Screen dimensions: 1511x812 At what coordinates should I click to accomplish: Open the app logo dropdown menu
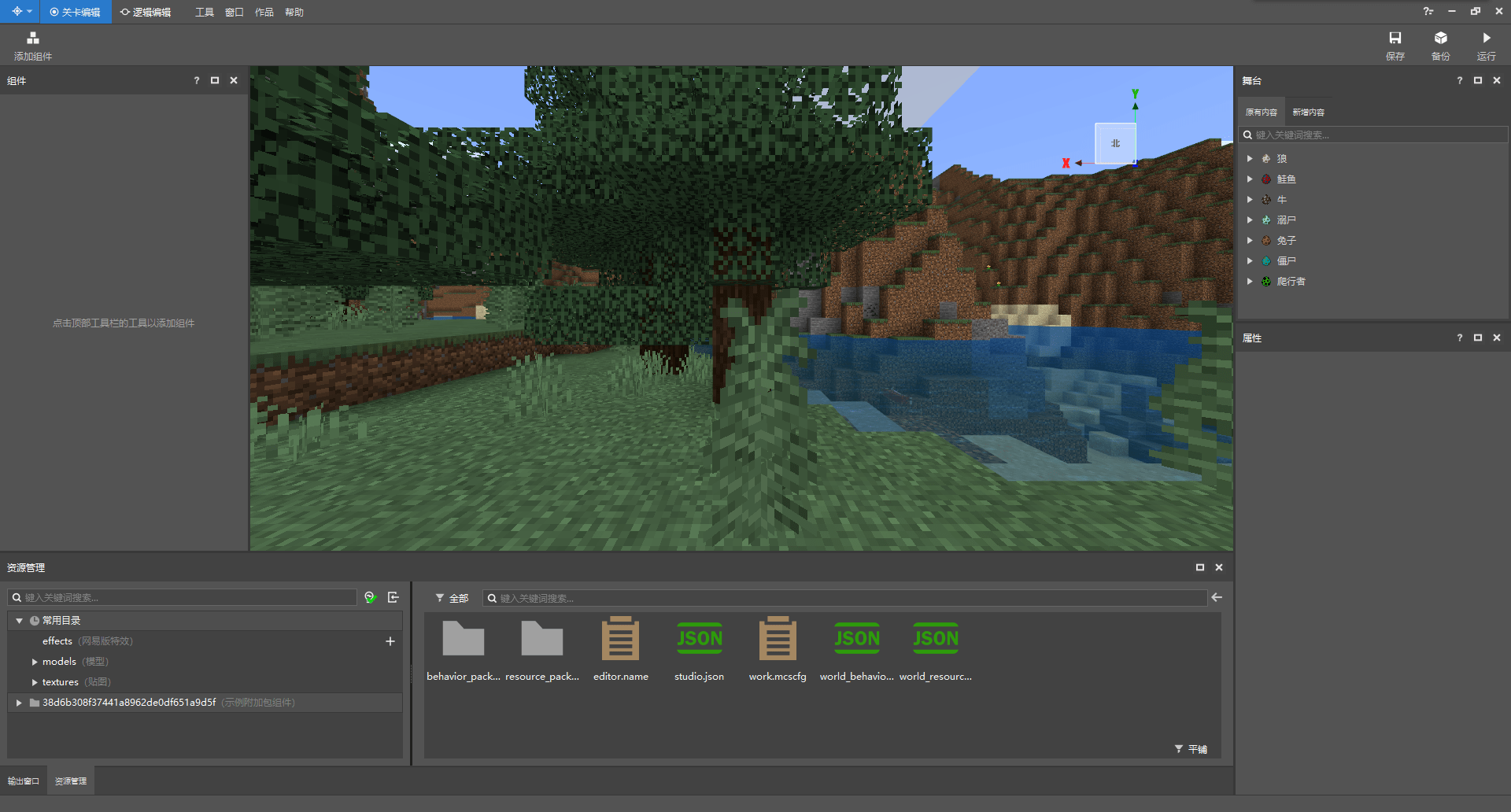click(21, 12)
